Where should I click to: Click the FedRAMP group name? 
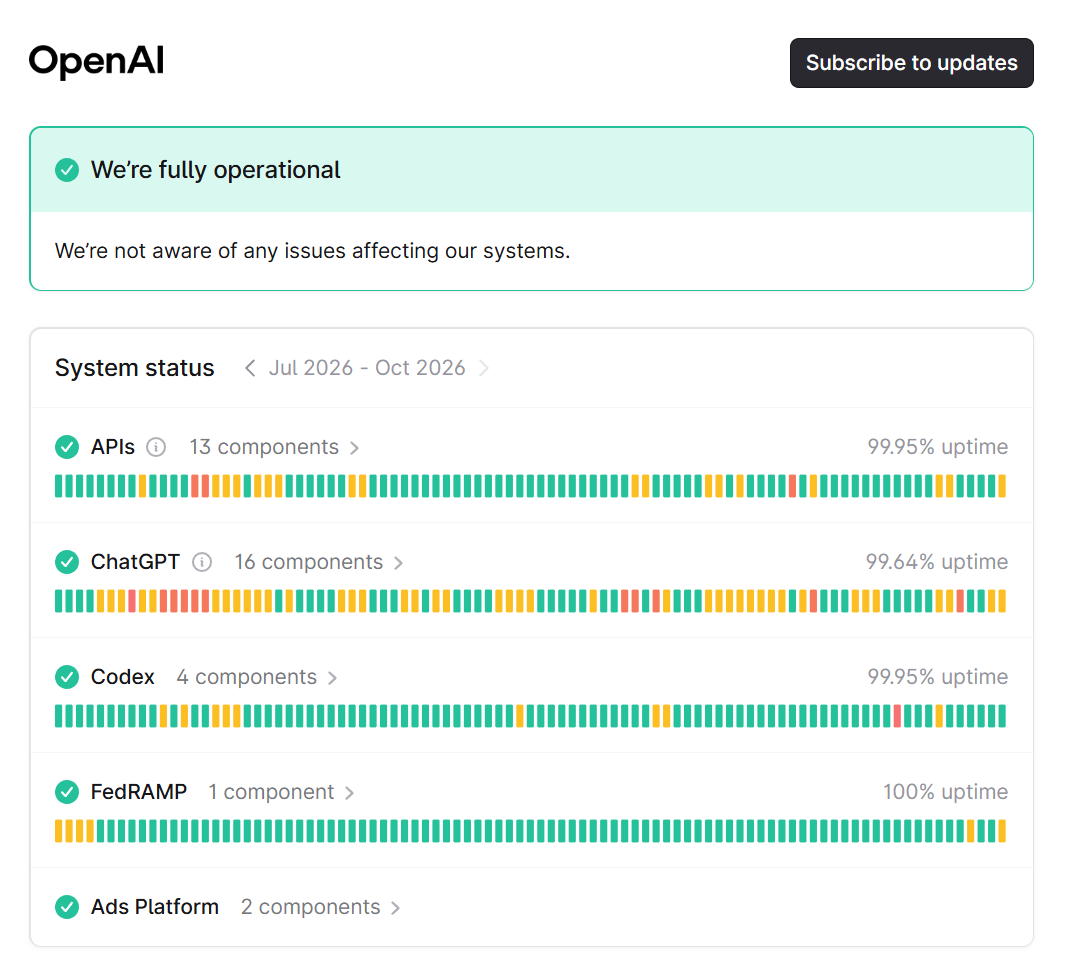139,791
